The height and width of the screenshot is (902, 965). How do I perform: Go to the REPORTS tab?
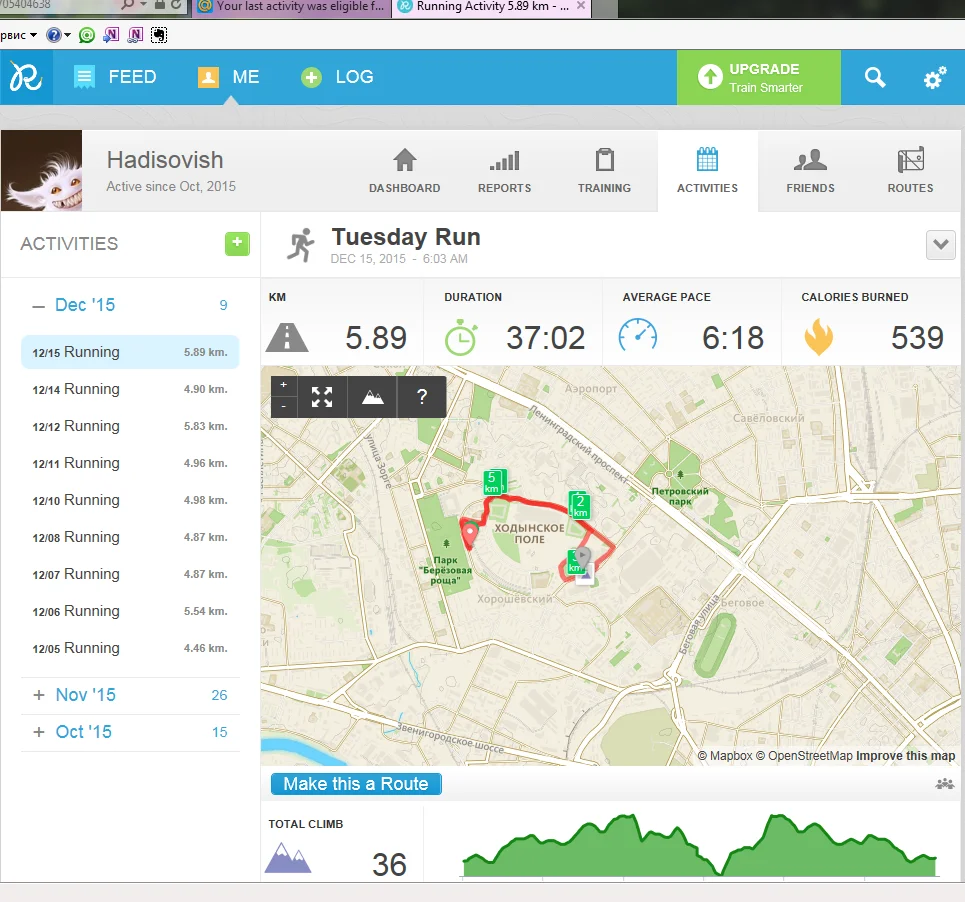504,171
